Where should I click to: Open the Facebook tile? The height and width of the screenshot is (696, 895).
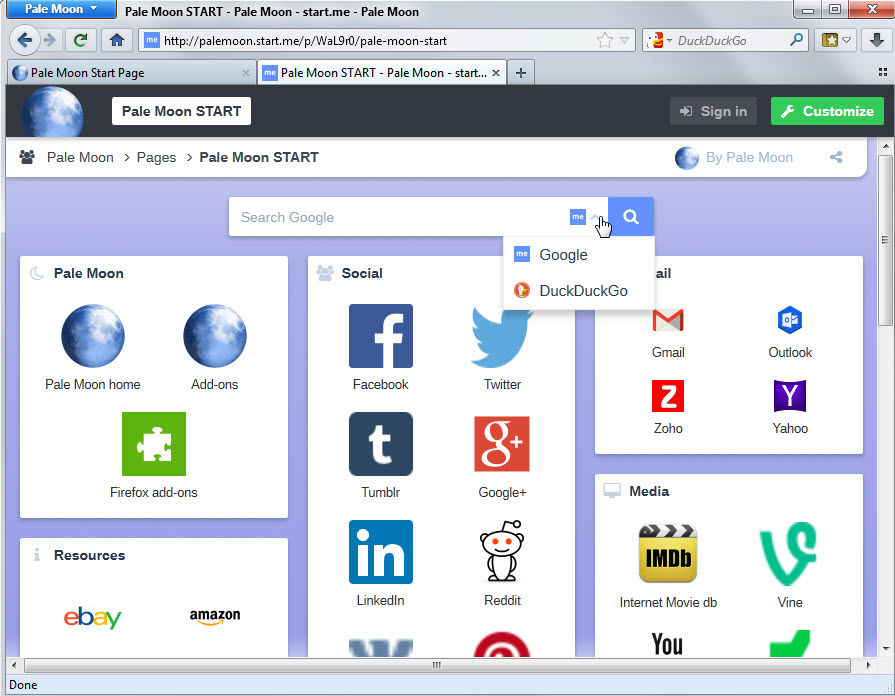[381, 336]
